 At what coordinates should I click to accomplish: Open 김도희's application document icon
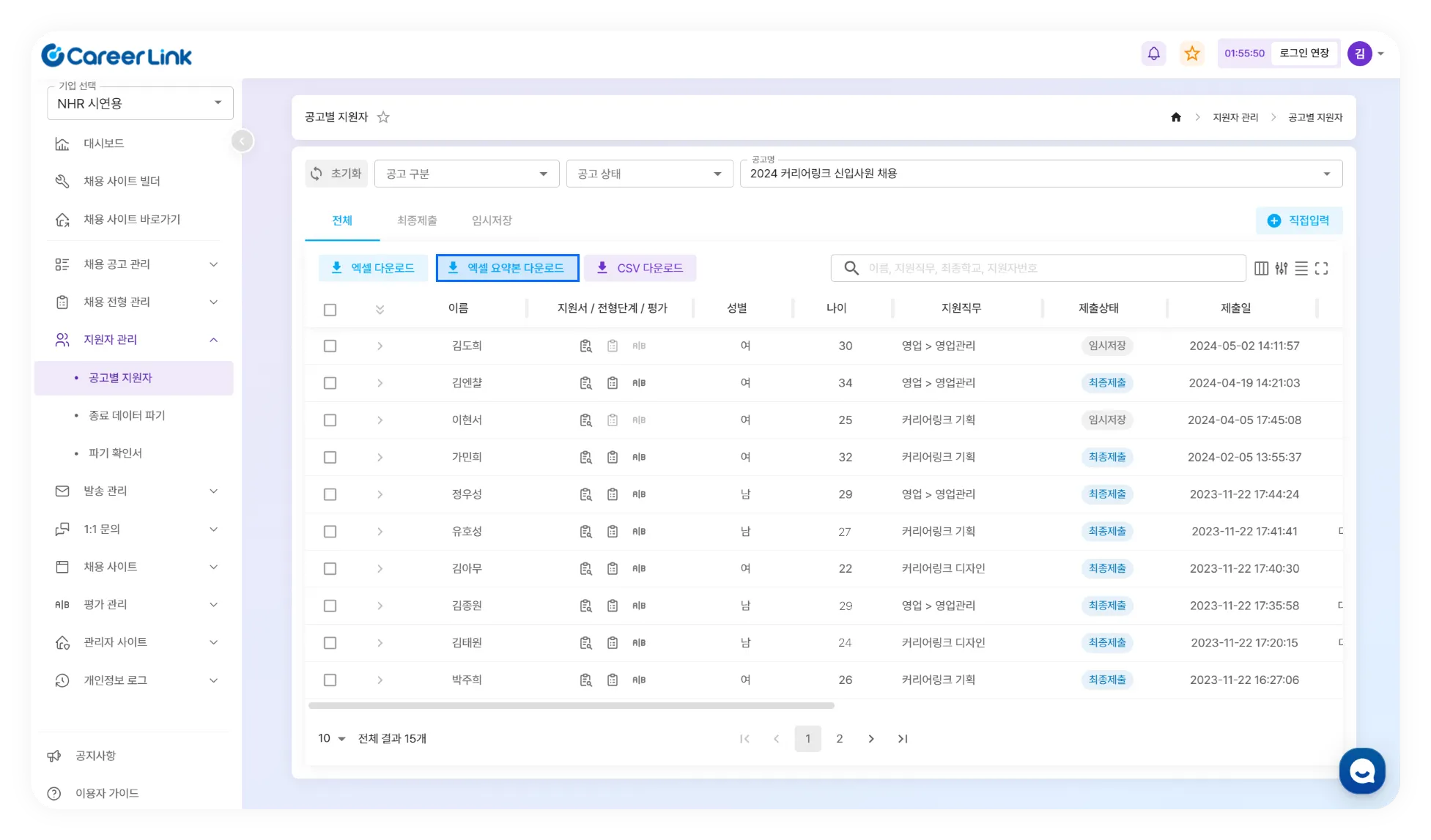585,346
